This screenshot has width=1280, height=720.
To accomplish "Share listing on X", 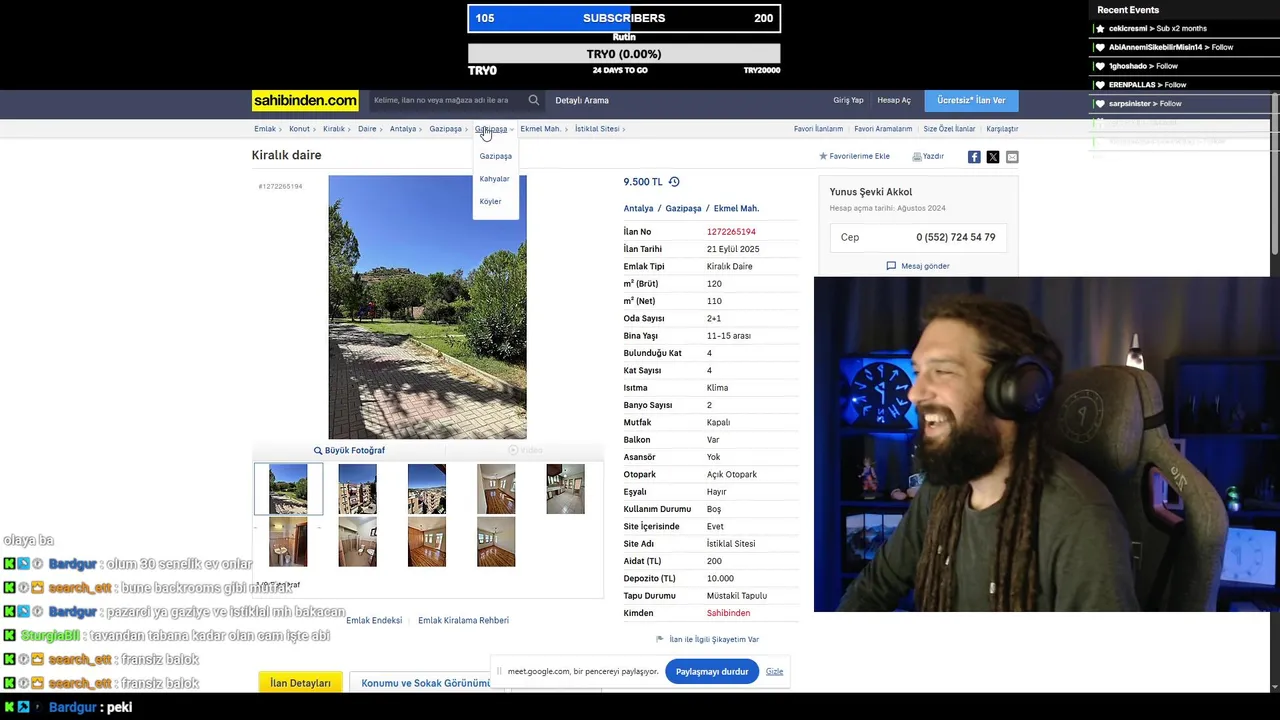I will click(993, 157).
